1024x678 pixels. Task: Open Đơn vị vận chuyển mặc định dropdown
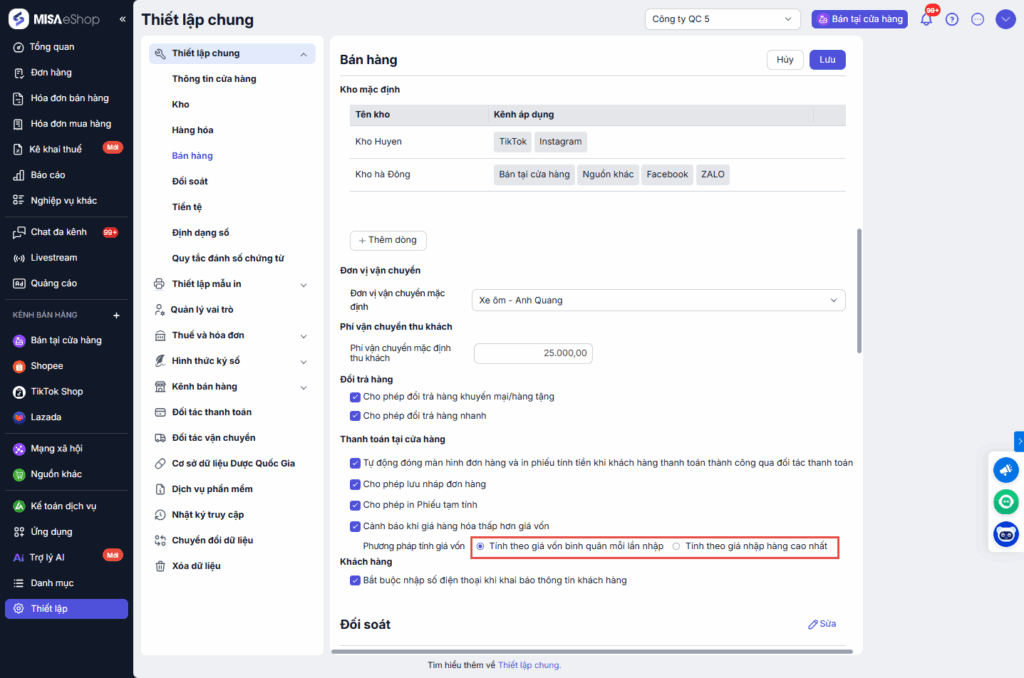tap(658, 300)
